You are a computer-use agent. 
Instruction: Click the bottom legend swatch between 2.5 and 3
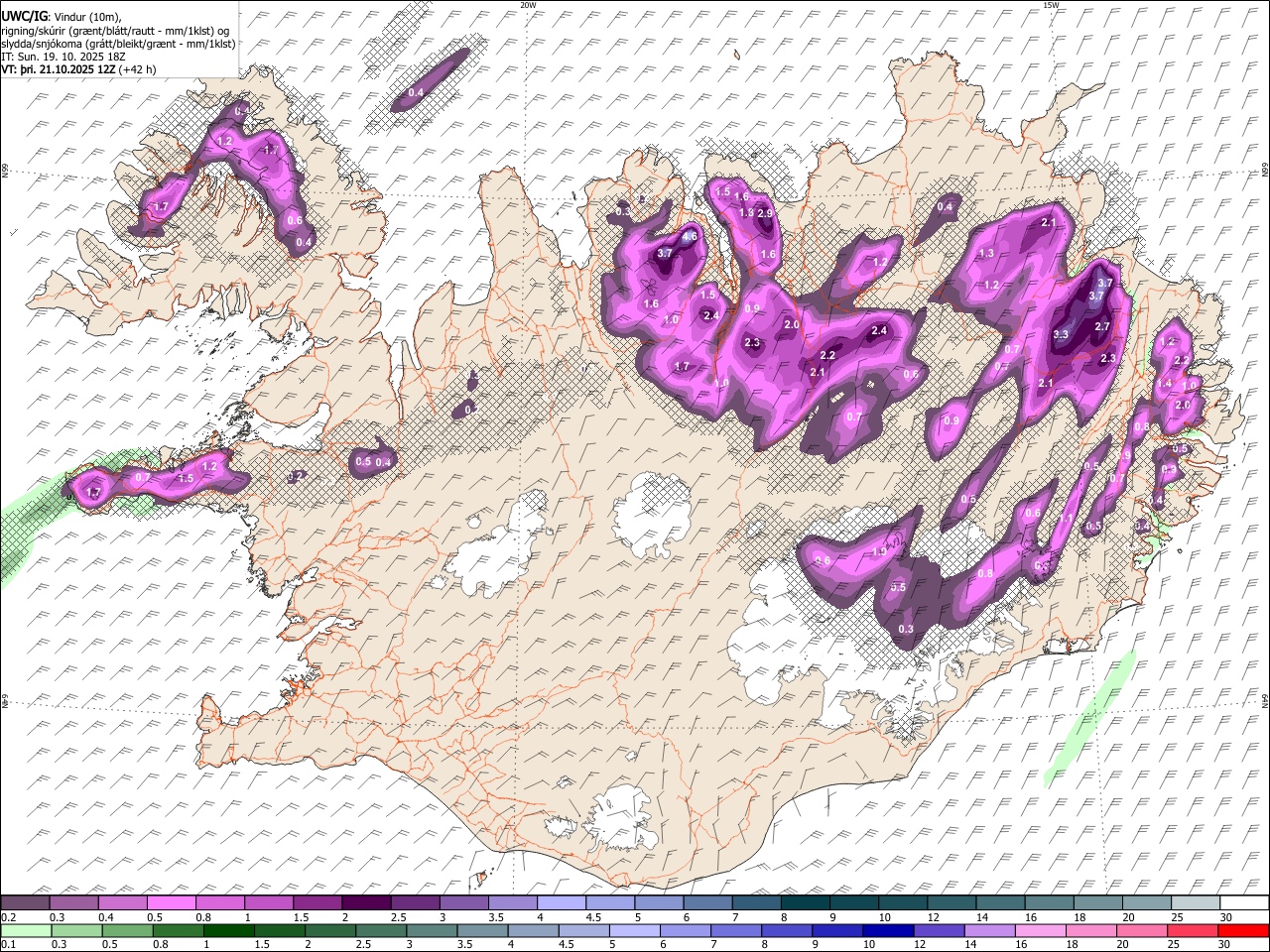point(381,930)
